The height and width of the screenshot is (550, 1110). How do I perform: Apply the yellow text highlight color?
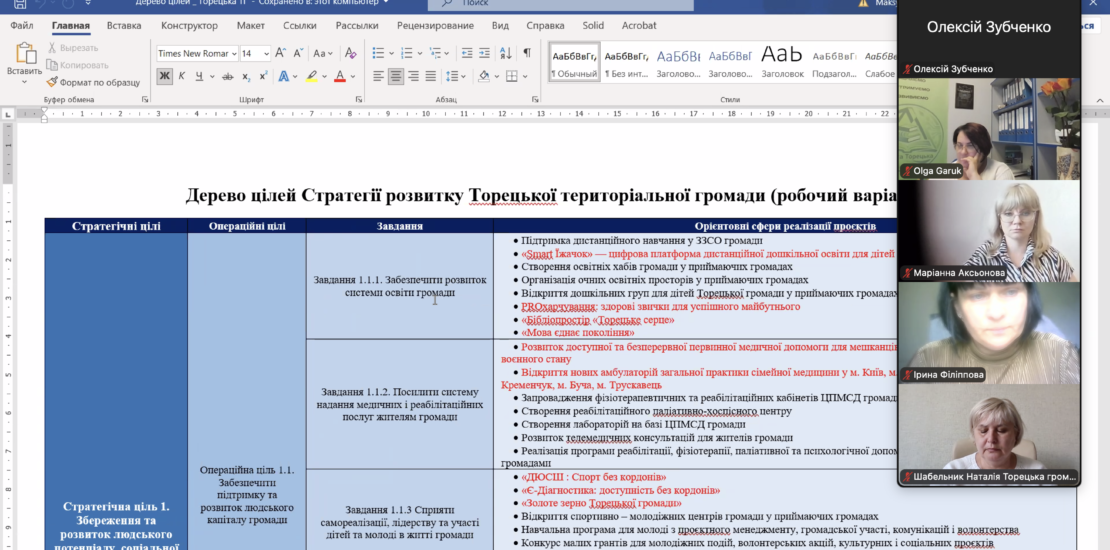coord(311,76)
